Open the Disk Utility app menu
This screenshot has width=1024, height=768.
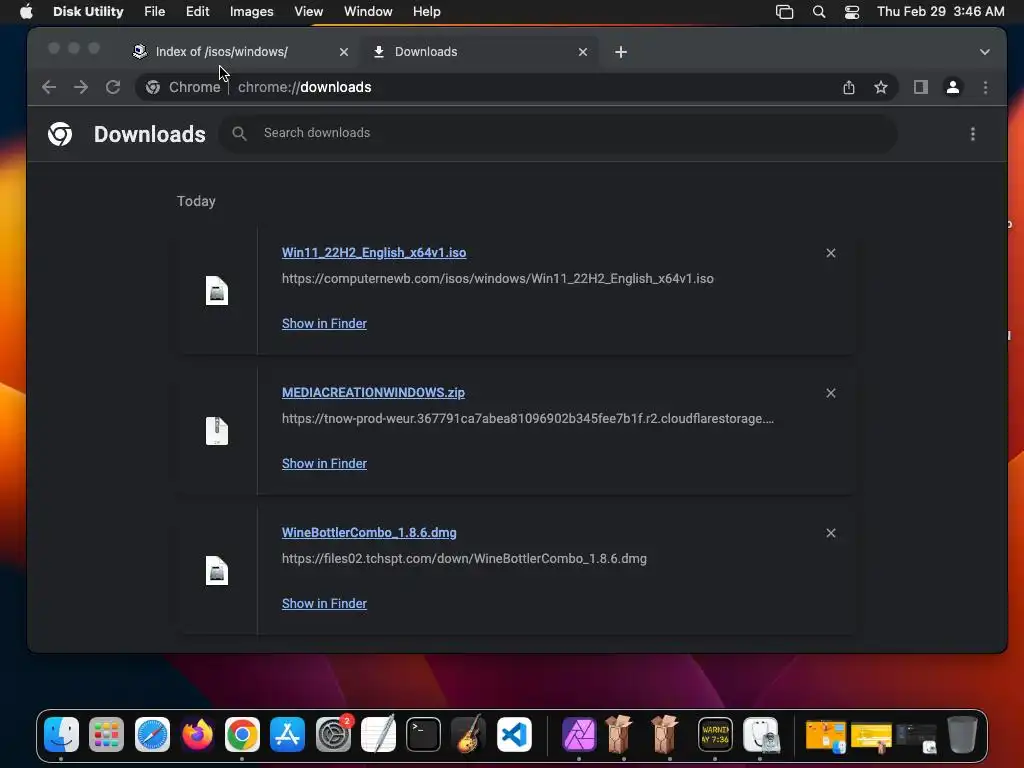[88, 12]
